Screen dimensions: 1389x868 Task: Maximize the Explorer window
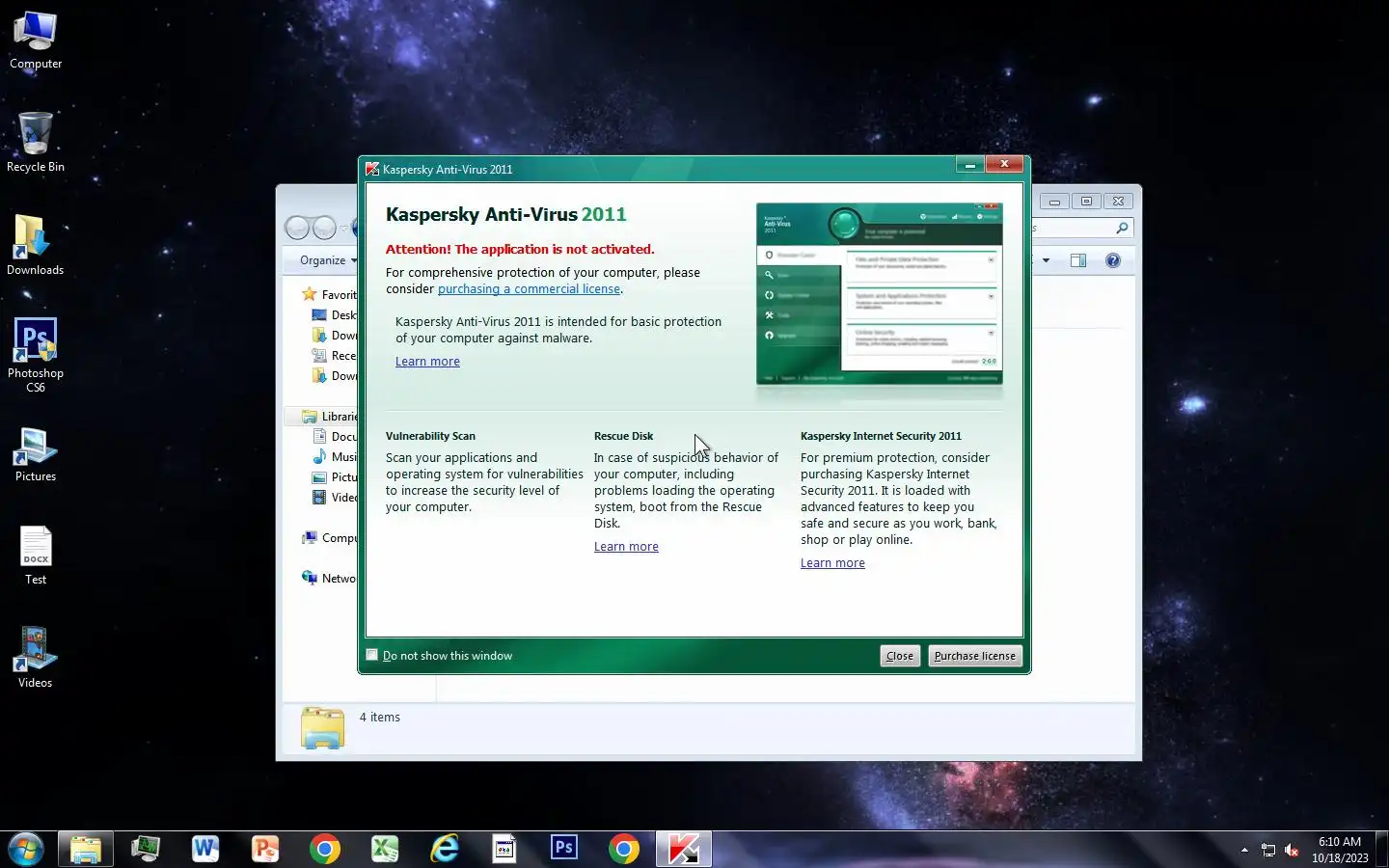(x=1086, y=201)
